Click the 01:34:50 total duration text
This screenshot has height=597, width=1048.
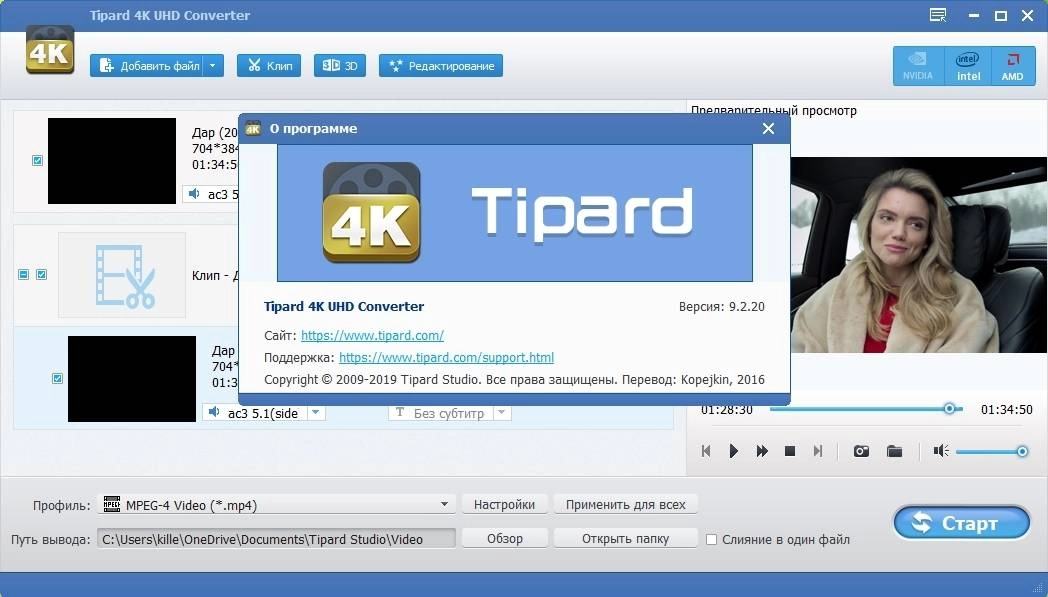(1007, 409)
